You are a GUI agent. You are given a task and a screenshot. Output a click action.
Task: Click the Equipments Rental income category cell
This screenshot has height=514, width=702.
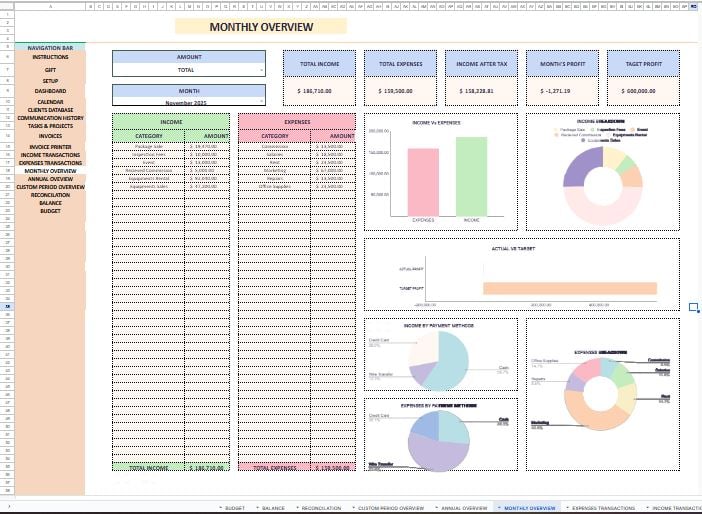pos(149,178)
